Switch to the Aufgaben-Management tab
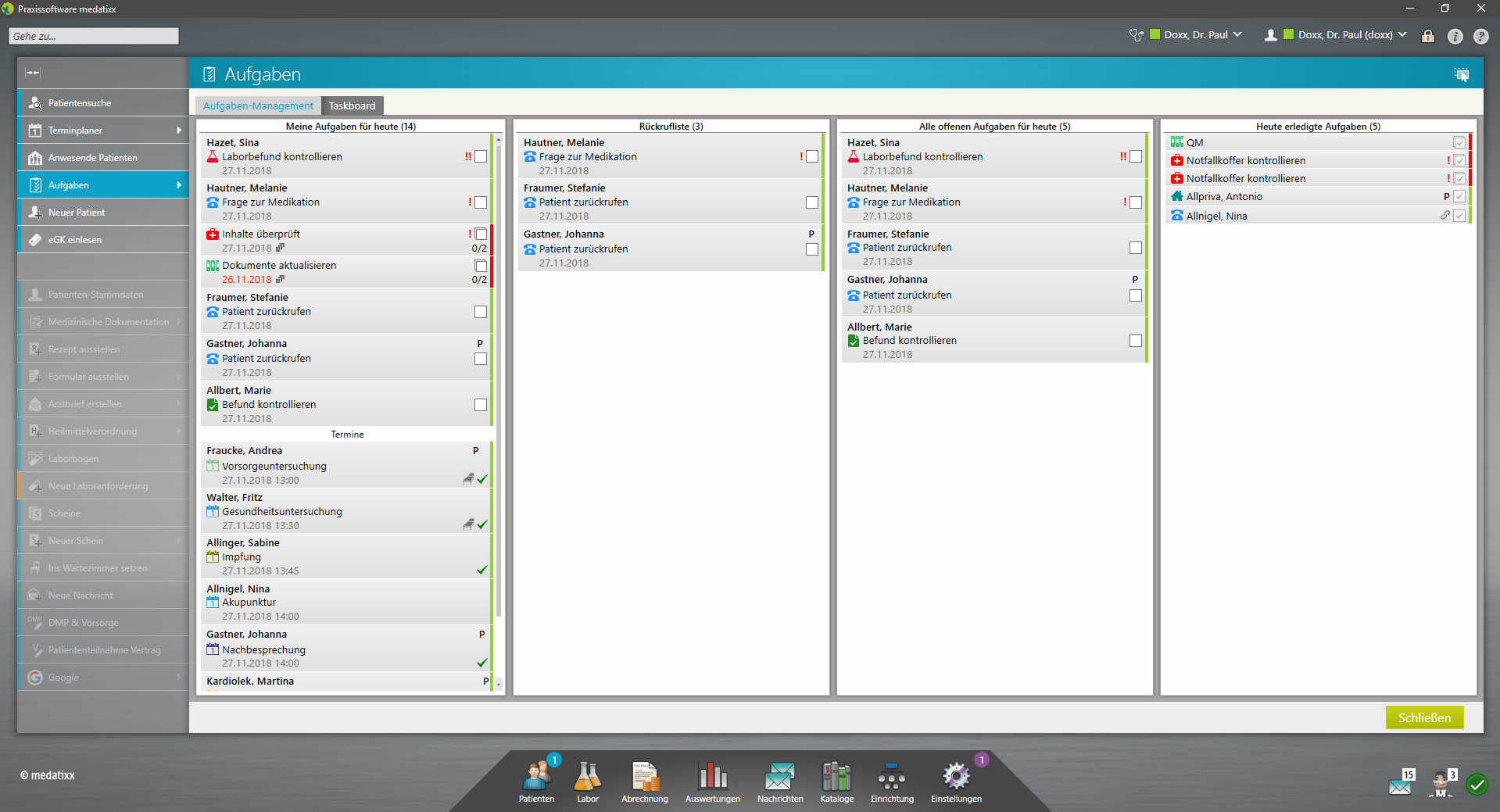 (258, 106)
